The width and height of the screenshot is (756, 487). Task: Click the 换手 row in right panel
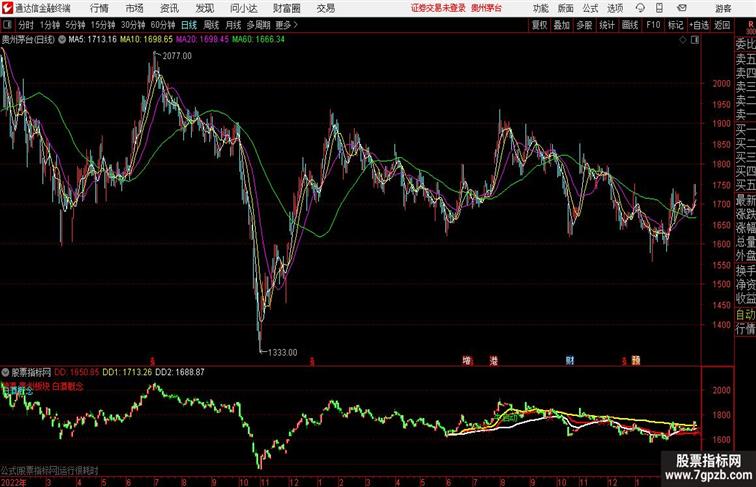tap(745, 271)
